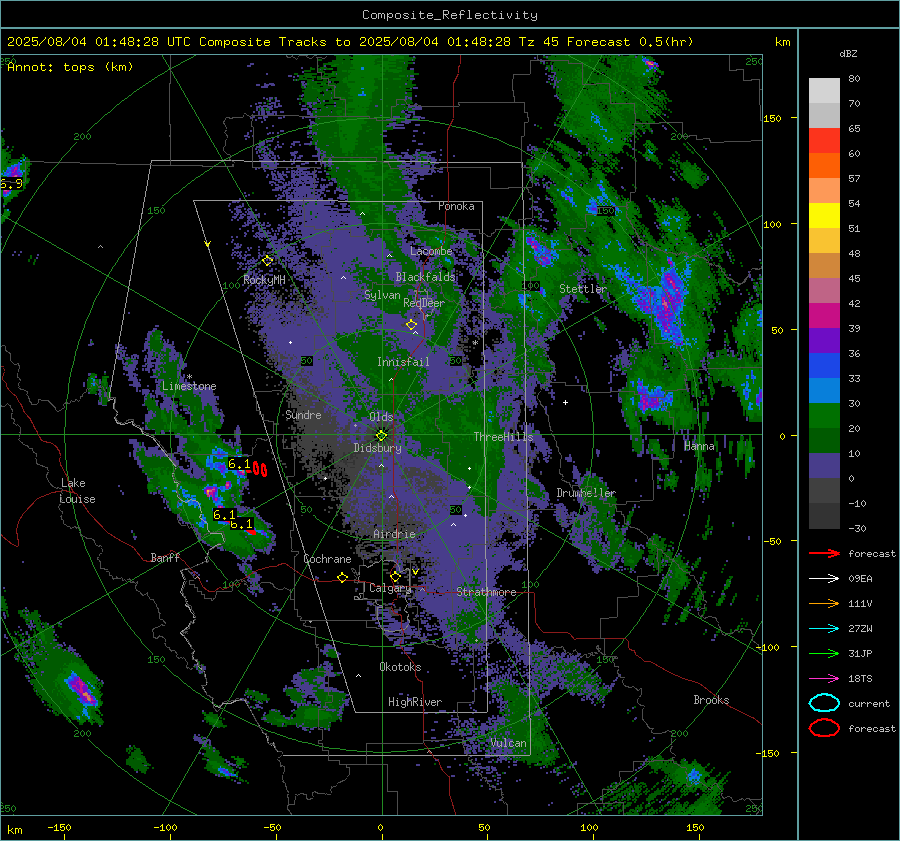The image size is (900, 841).
Task: Click the Brooks city label
Action: pyautogui.click(x=711, y=700)
